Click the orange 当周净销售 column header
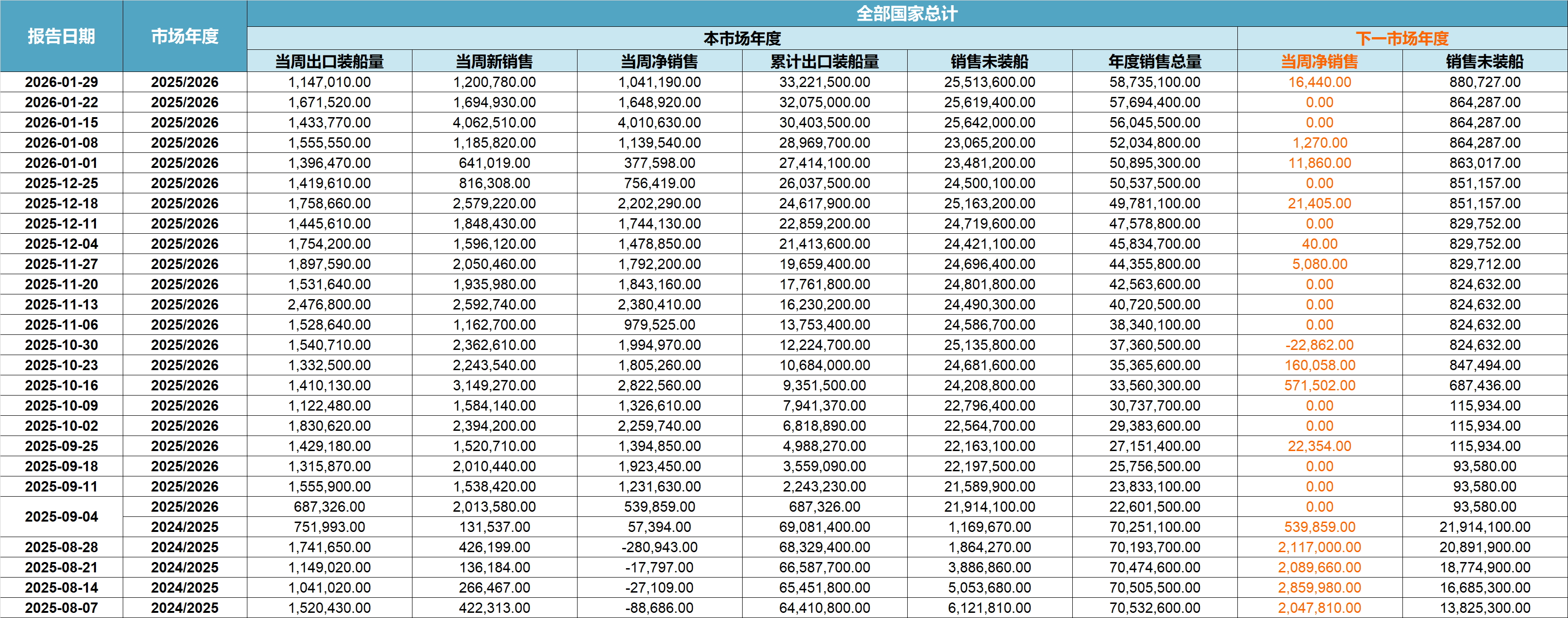 [x=1319, y=62]
